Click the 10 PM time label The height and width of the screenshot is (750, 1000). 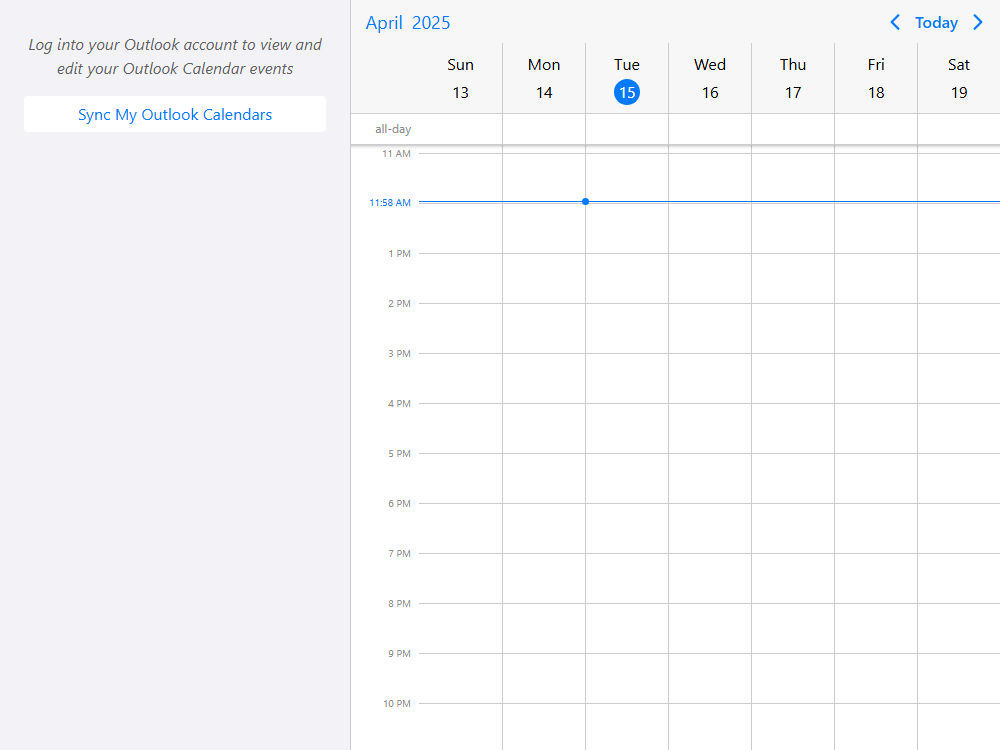tap(397, 703)
